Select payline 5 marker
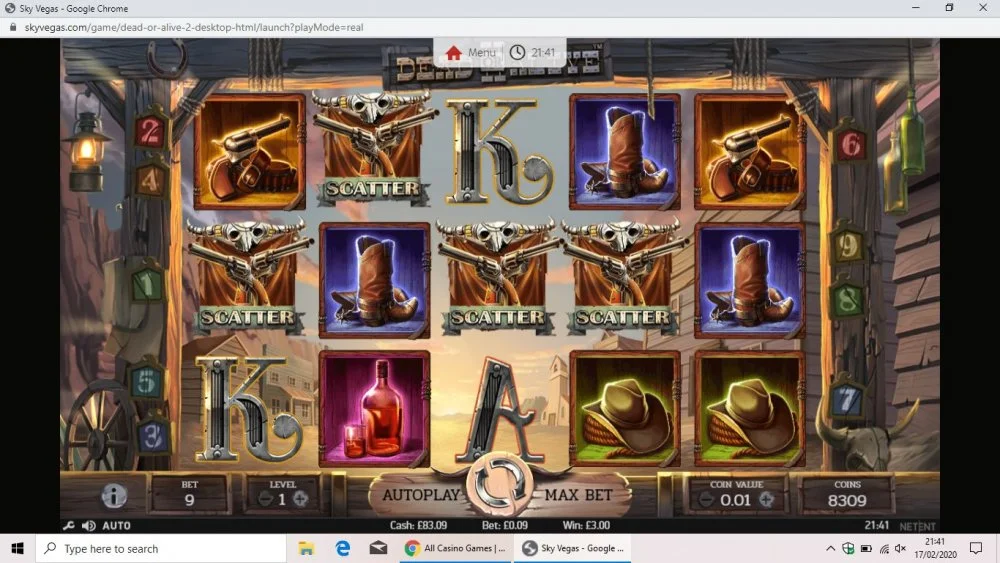1000x563 pixels. coord(146,382)
